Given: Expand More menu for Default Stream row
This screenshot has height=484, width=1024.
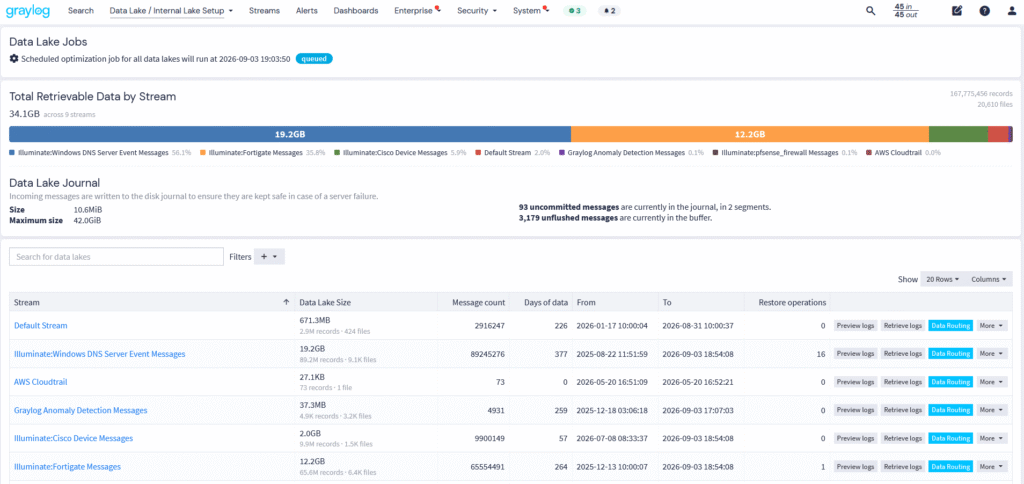Looking at the screenshot, I should click(x=992, y=325).
